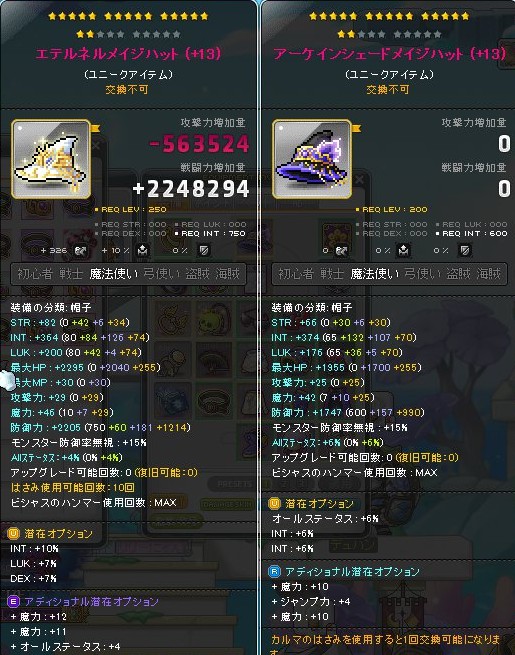Image resolution: width=515 pixels, height=655 pixels.
Task: Select 魔法使い in the left job bar
Action: [x=113, y=274]
